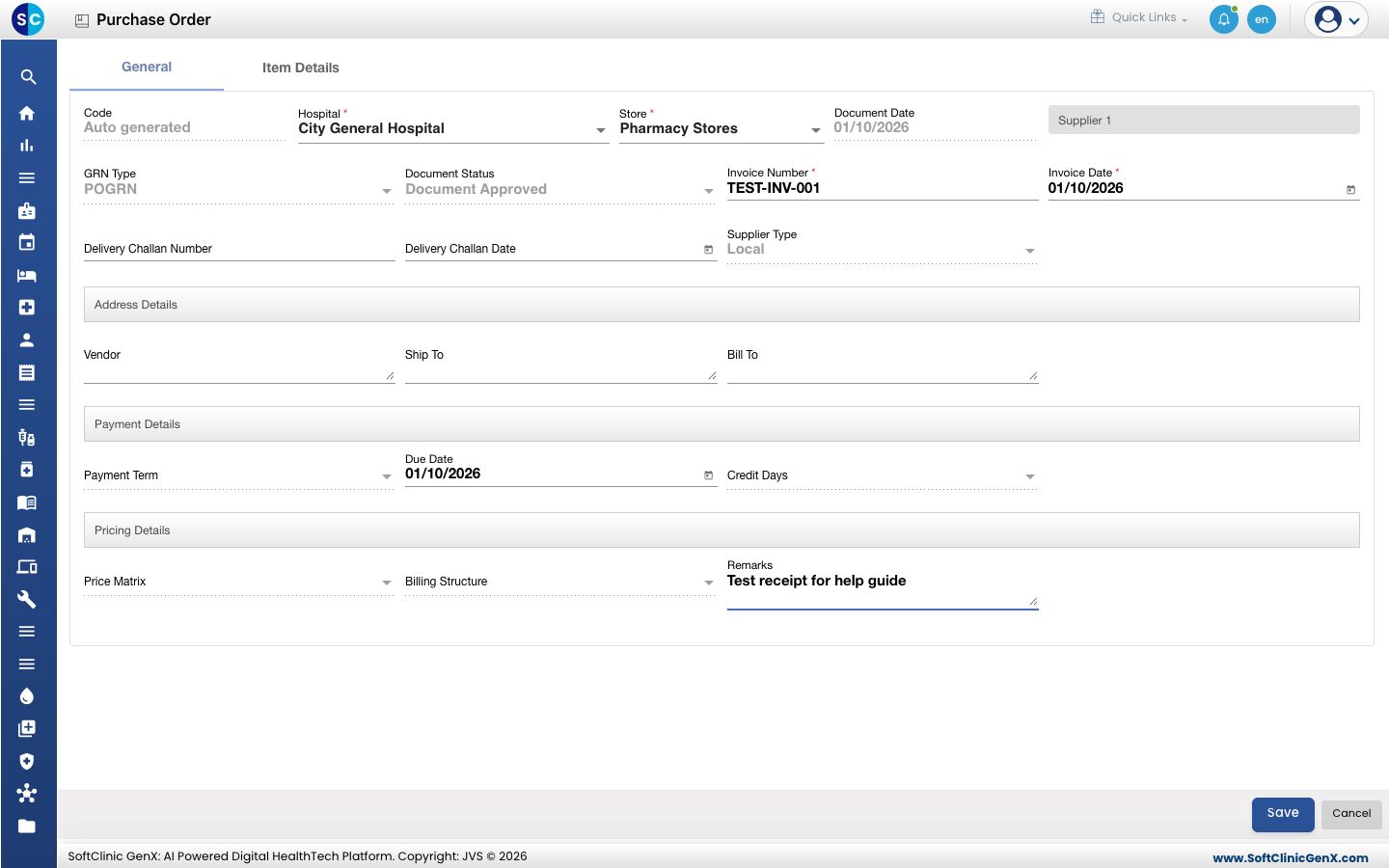Open the Due Date calendar picker
Image resolution: width=1389 pixels, height=868 pixels.
(708, 475)
